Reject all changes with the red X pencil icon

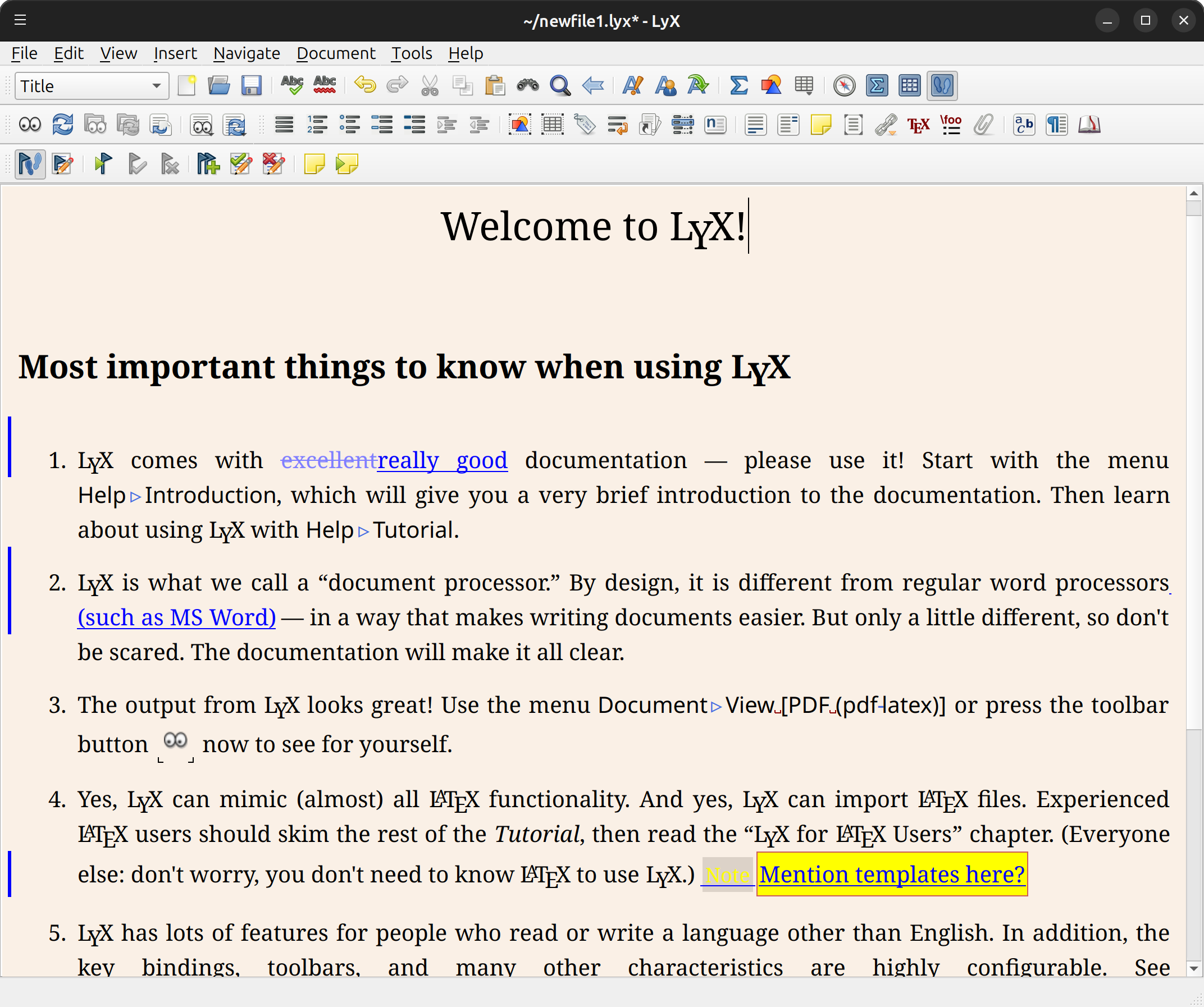(x=273, y=164)
